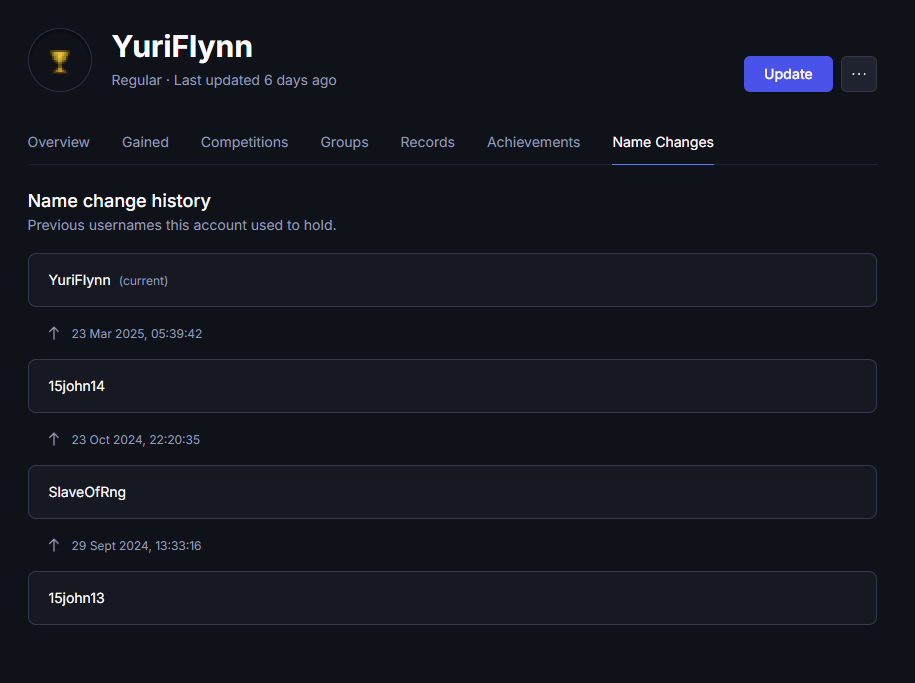Image resolution: width=915 pixels, height=683 pixels.
Task: Open the Achievements tab
Action: tap(533, 142)
